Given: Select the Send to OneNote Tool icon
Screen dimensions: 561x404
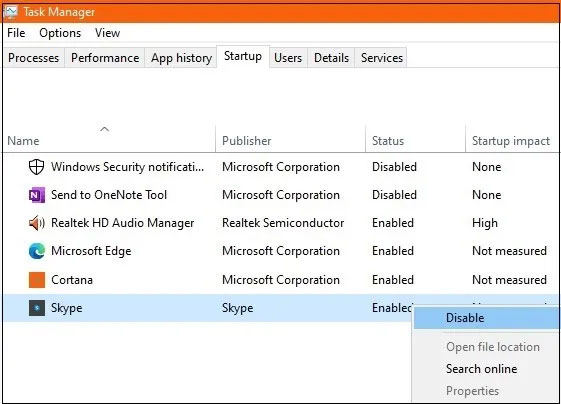Looking at the screenshot, I should (x=37, y=195).
